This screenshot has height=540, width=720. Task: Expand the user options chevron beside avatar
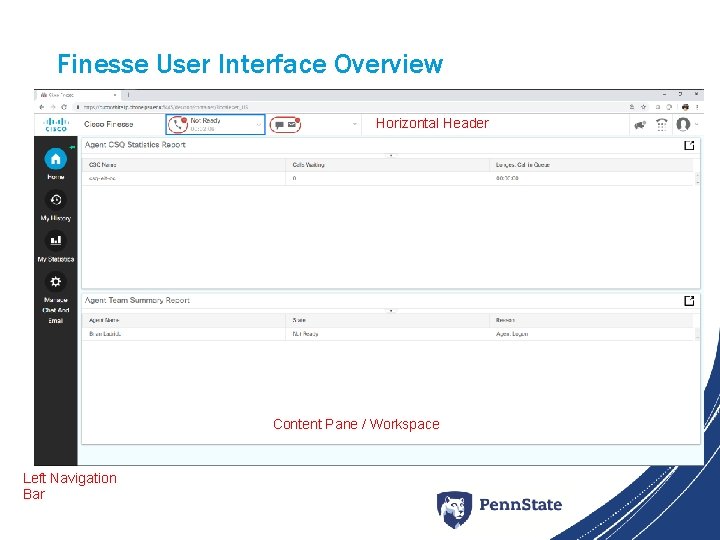tap(697, 124)
